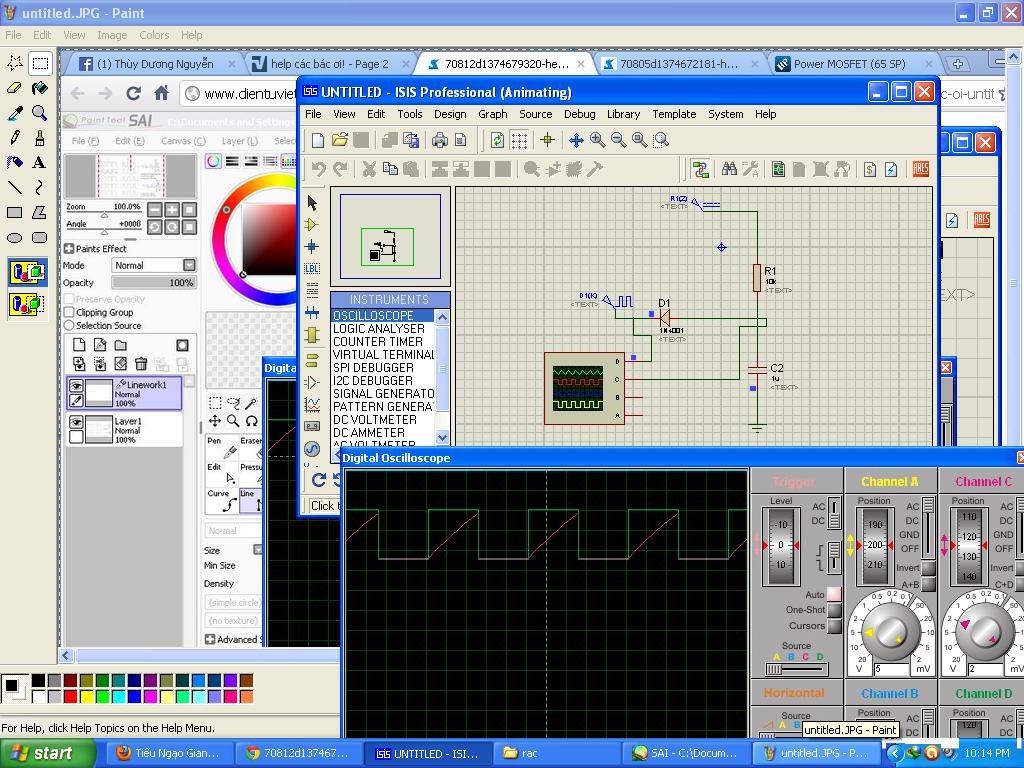Viewport: 1024px width, 768px height.
Task: Toggle the oscilloscope One-Shot button
Action: coord(834,610)
